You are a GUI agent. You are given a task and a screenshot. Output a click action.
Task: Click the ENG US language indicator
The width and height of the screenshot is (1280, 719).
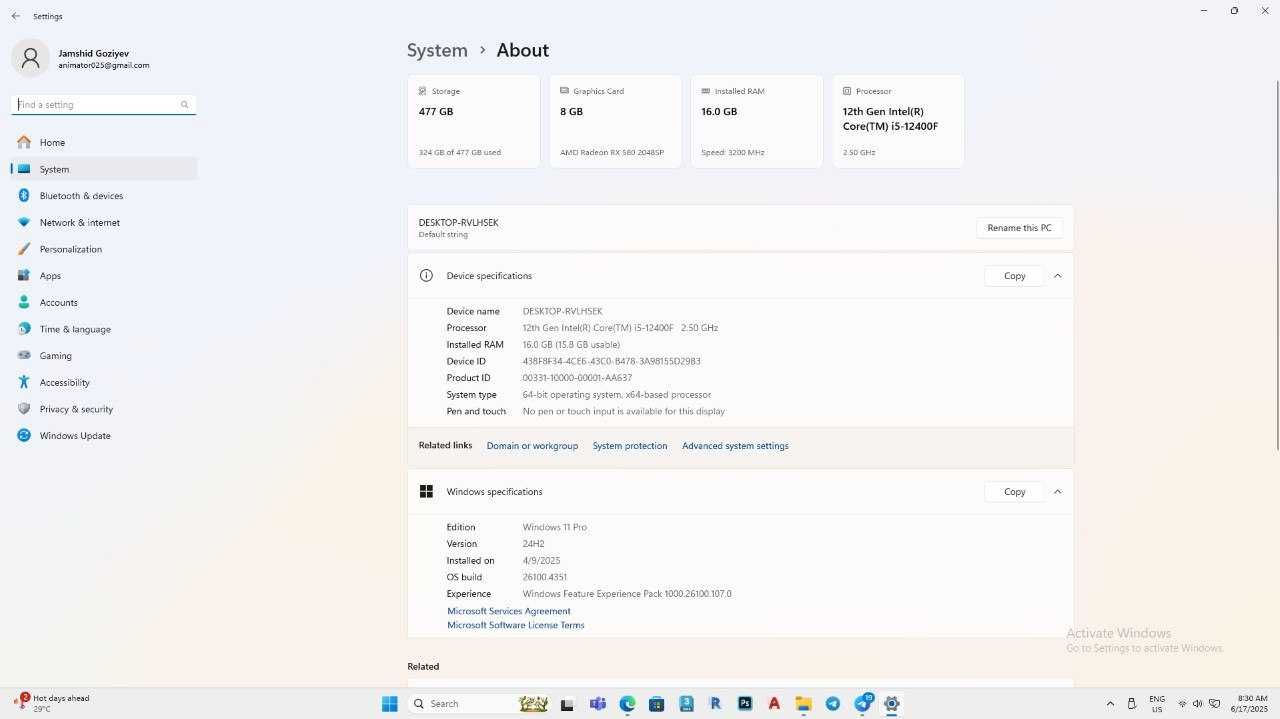(x=1157, y=703)
